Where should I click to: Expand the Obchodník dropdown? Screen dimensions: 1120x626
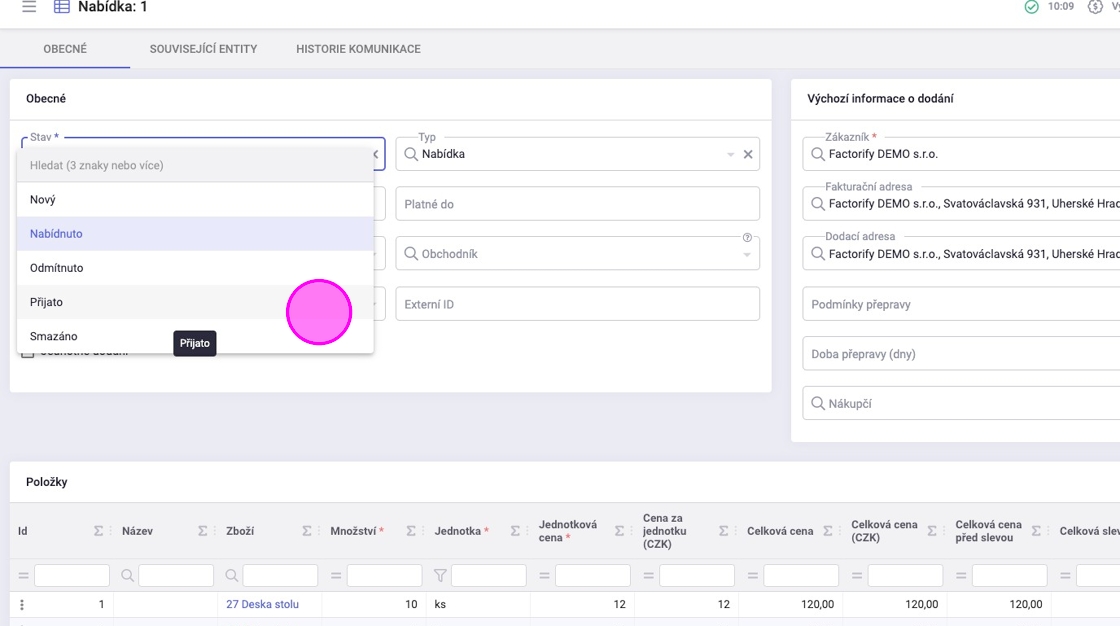pos(746,256)
